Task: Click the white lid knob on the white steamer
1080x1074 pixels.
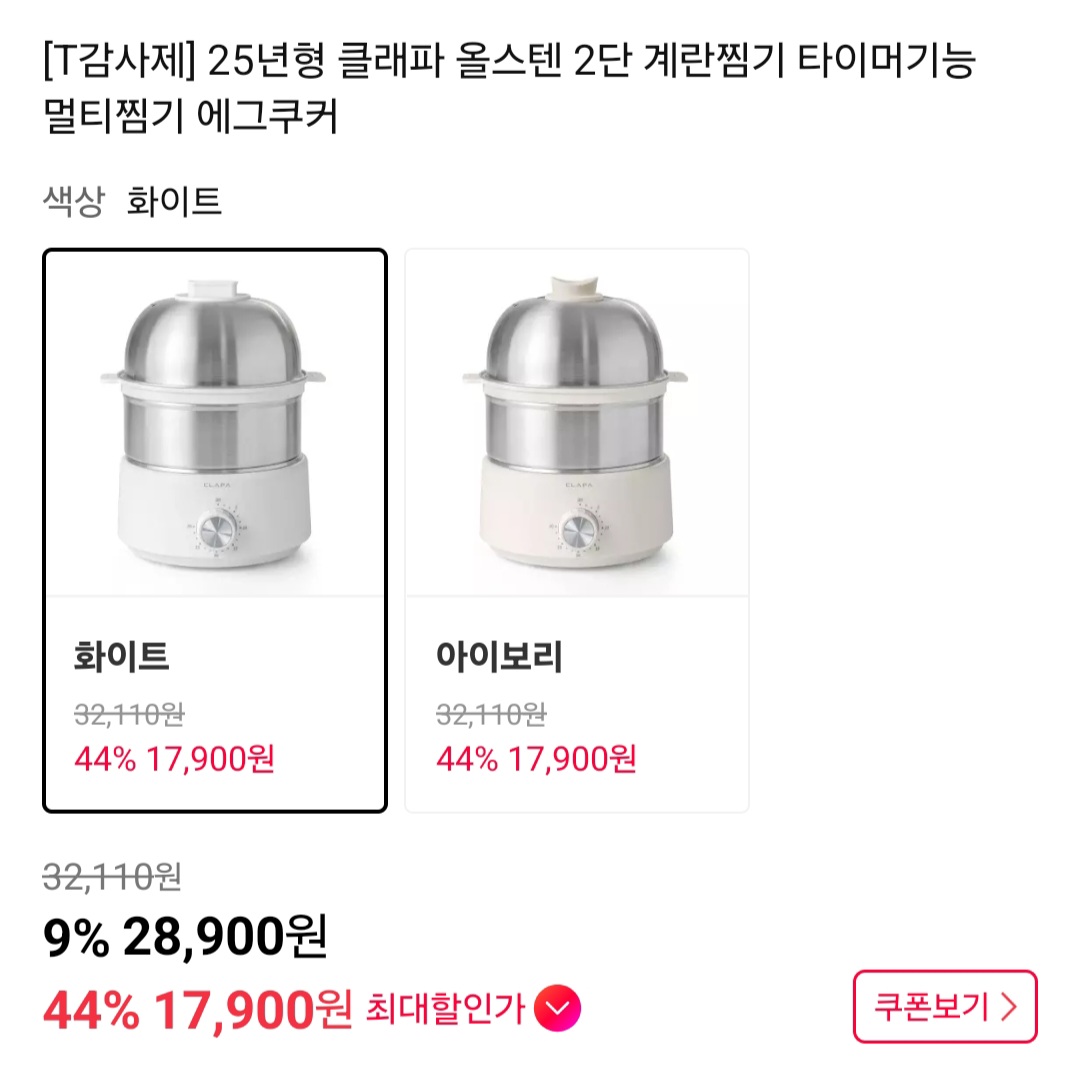Action: [x=214, y=286]
